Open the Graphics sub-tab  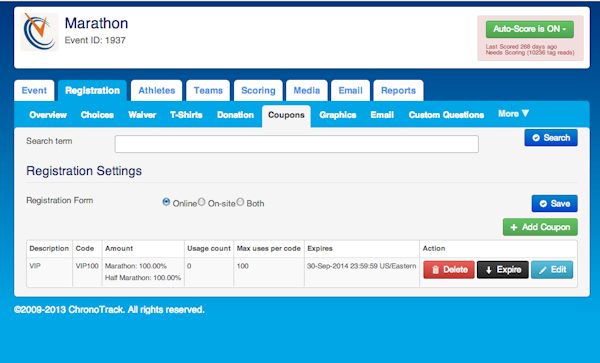point(338,115)
